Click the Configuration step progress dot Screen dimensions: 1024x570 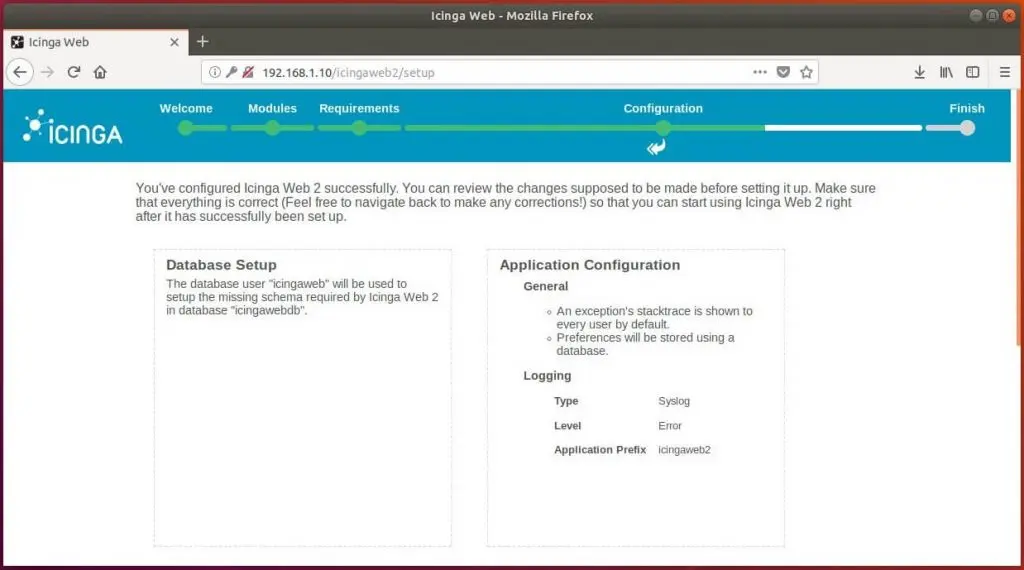[x=663, y=128]
